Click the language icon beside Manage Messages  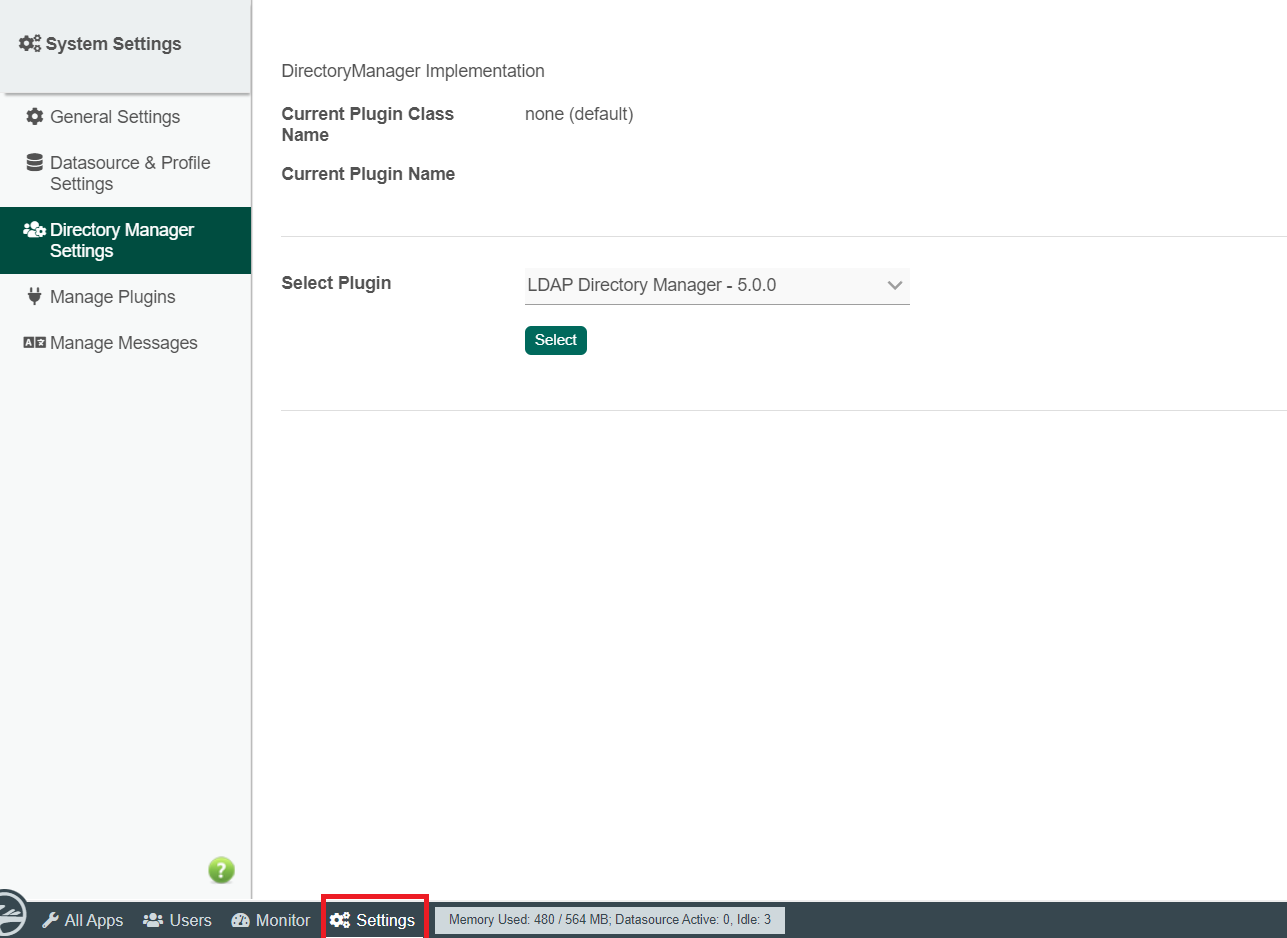35,342
